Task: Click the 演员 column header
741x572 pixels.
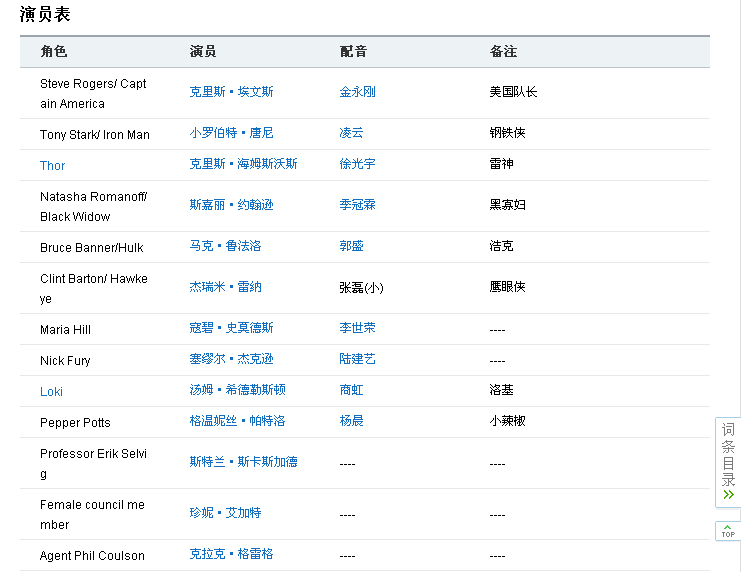Action: pyautogui.click(x=203, y=51)
